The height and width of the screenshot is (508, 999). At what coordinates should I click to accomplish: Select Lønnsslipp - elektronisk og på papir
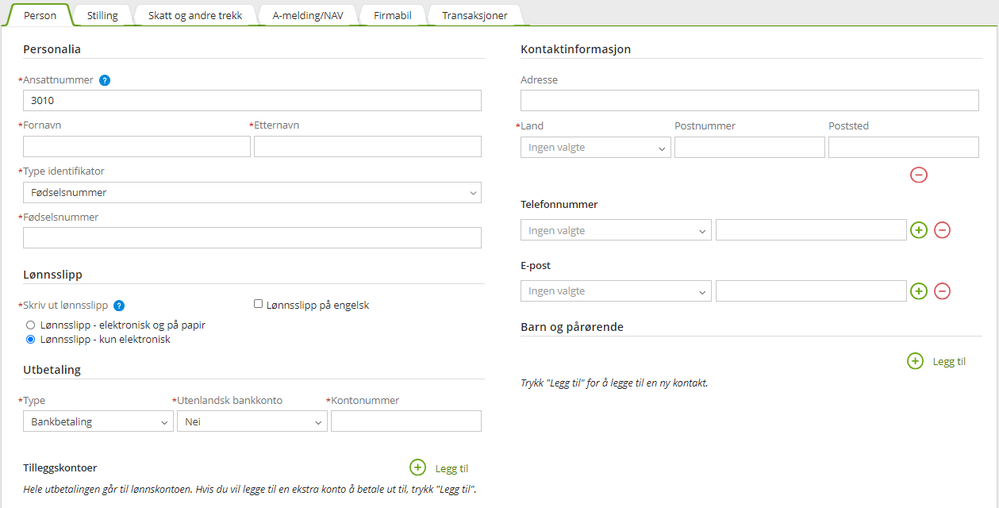[31, 325]
